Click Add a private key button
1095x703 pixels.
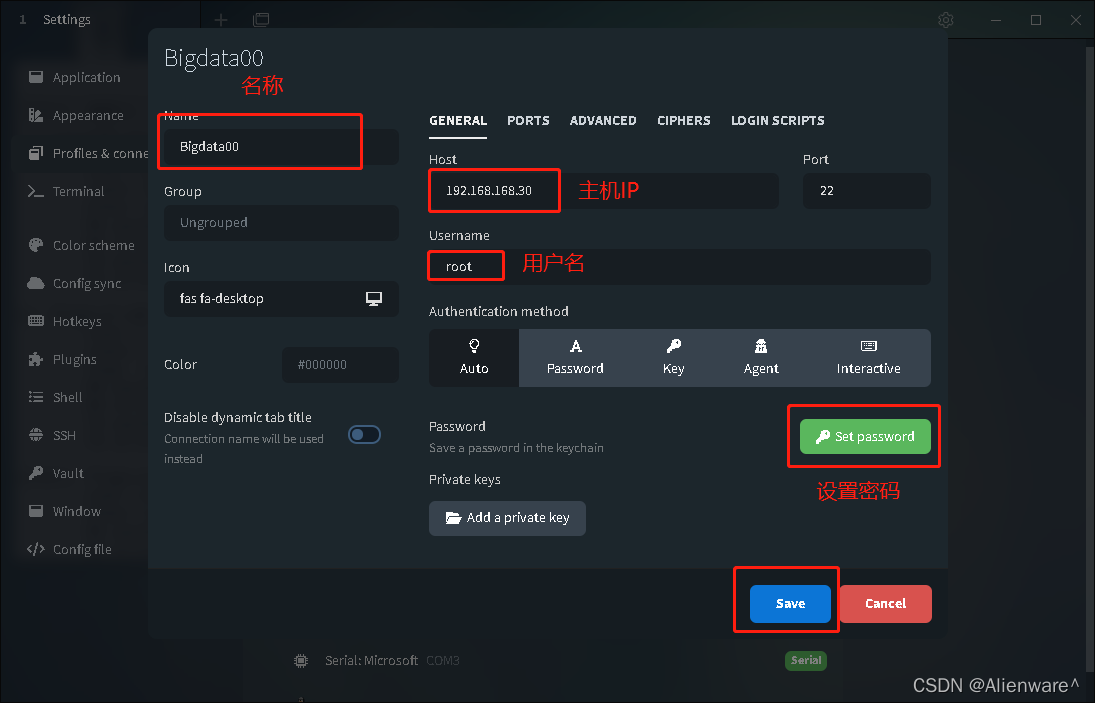click(508, 518)
